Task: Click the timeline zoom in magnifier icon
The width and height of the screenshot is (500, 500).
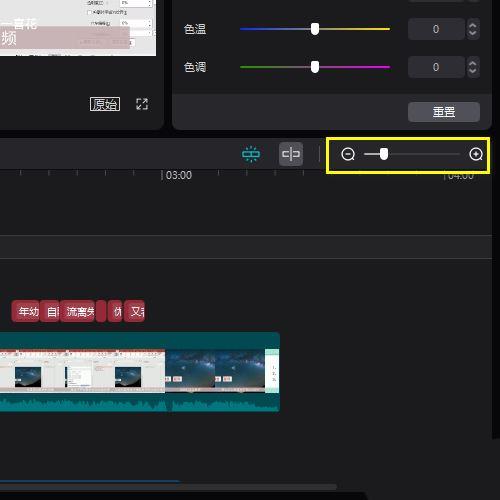Action: pos(476,154)
